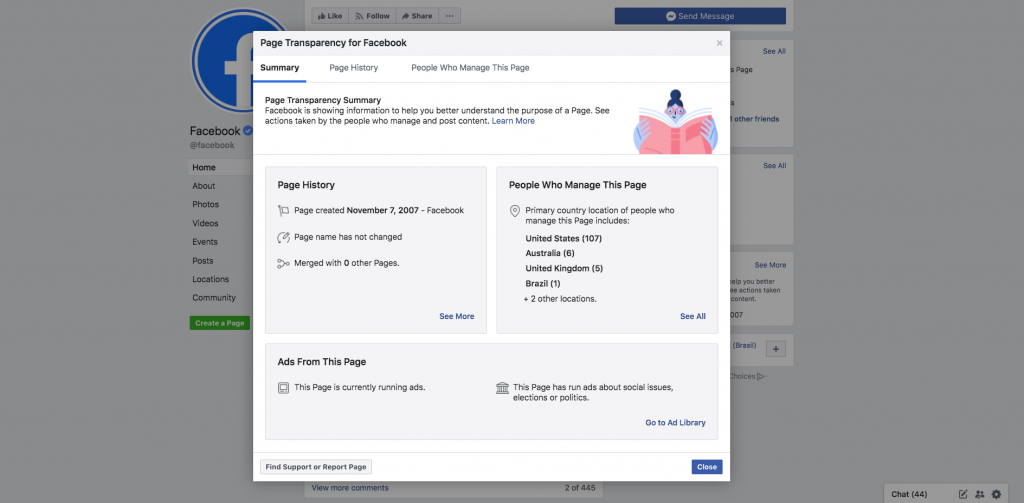The height and width of the screenshot is (503, 1024).
Task: Open the Chat (44) bar
Action: click(909, 494)
